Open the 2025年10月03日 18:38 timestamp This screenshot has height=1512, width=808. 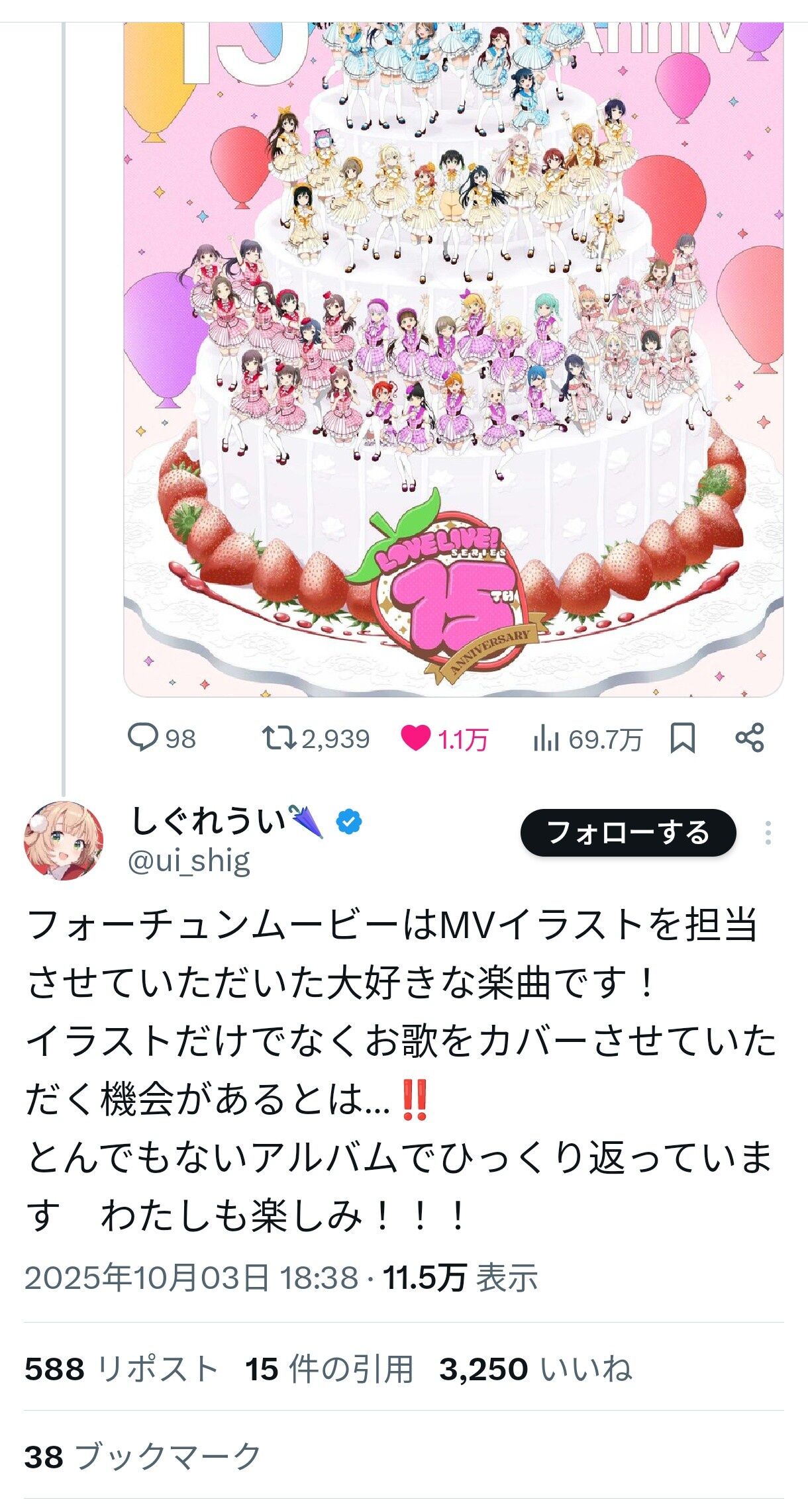coord(191,1278)
